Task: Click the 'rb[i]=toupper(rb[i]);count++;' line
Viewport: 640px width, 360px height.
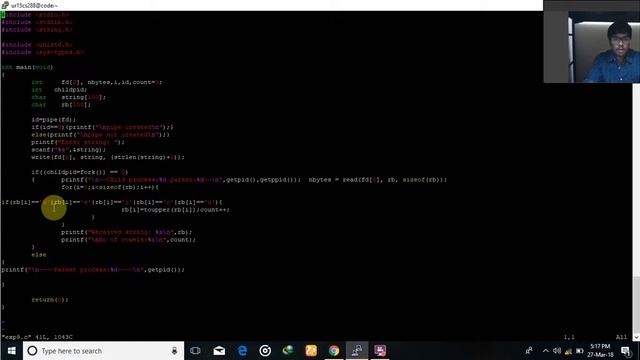Action: tap(176, 210)
